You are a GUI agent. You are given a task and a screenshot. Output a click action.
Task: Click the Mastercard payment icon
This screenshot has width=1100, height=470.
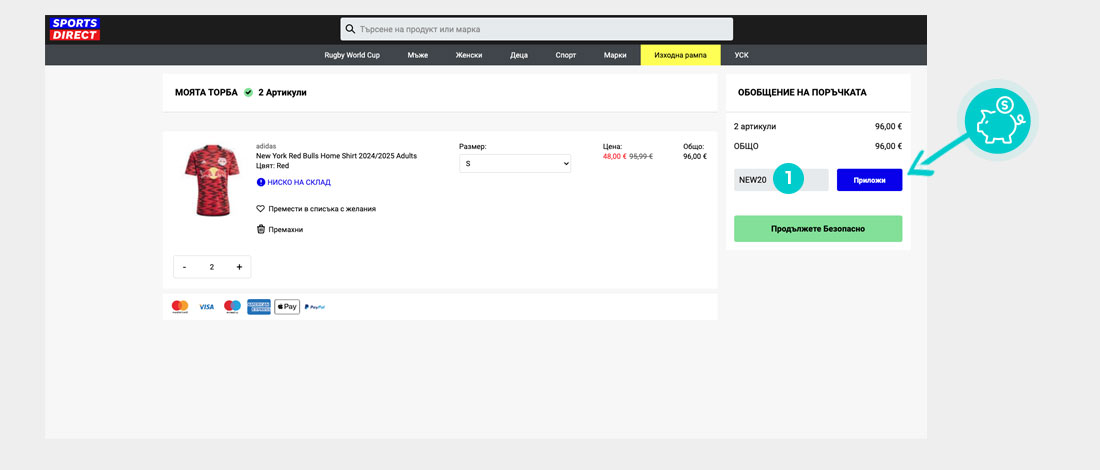point(180,307)
